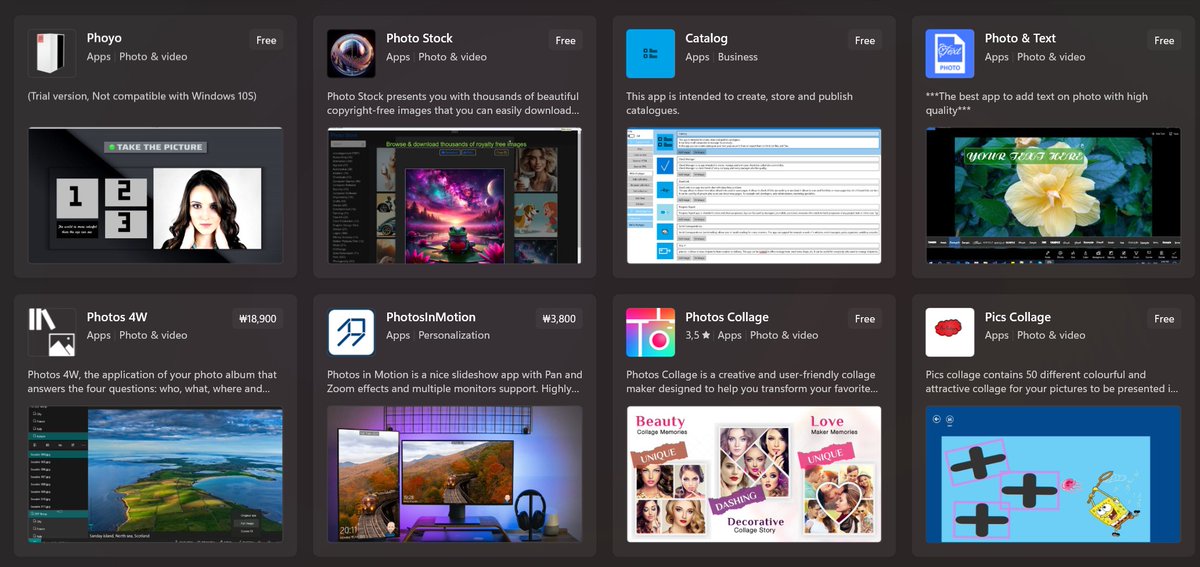Click the PhotosInMotion slideshow app description
The image size is (1200, 567).
pos(454,382)
